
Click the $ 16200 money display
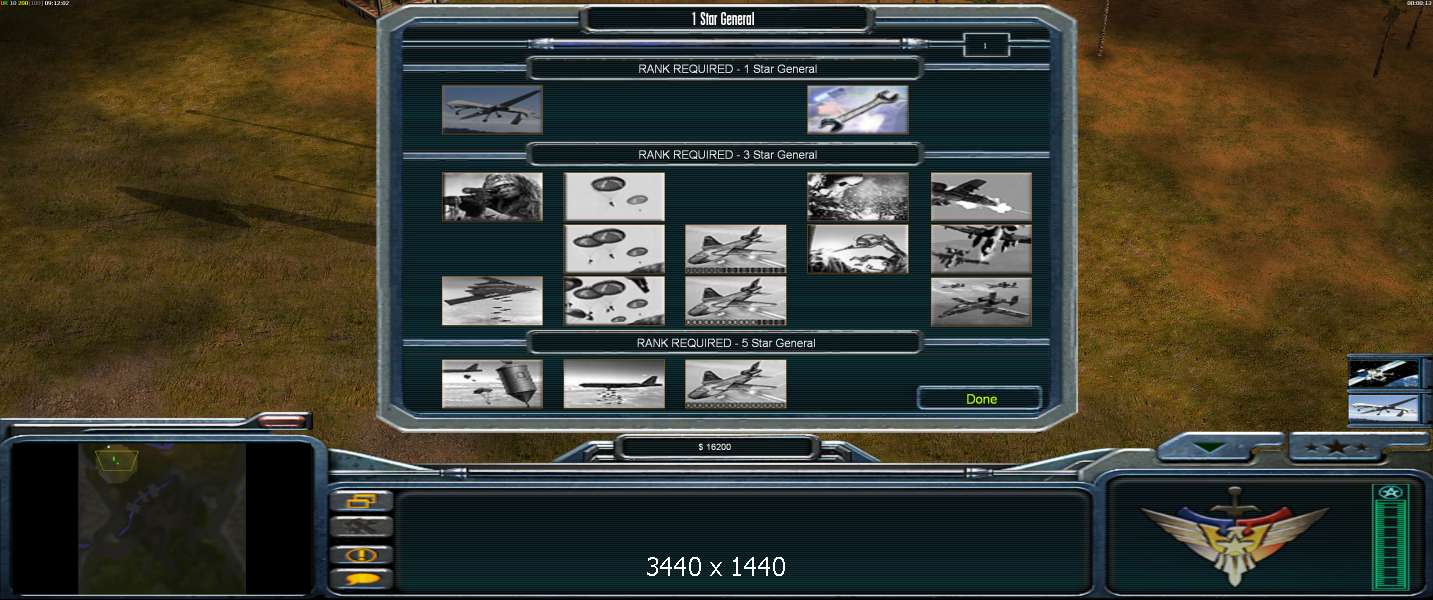click(x=716, y=447)
